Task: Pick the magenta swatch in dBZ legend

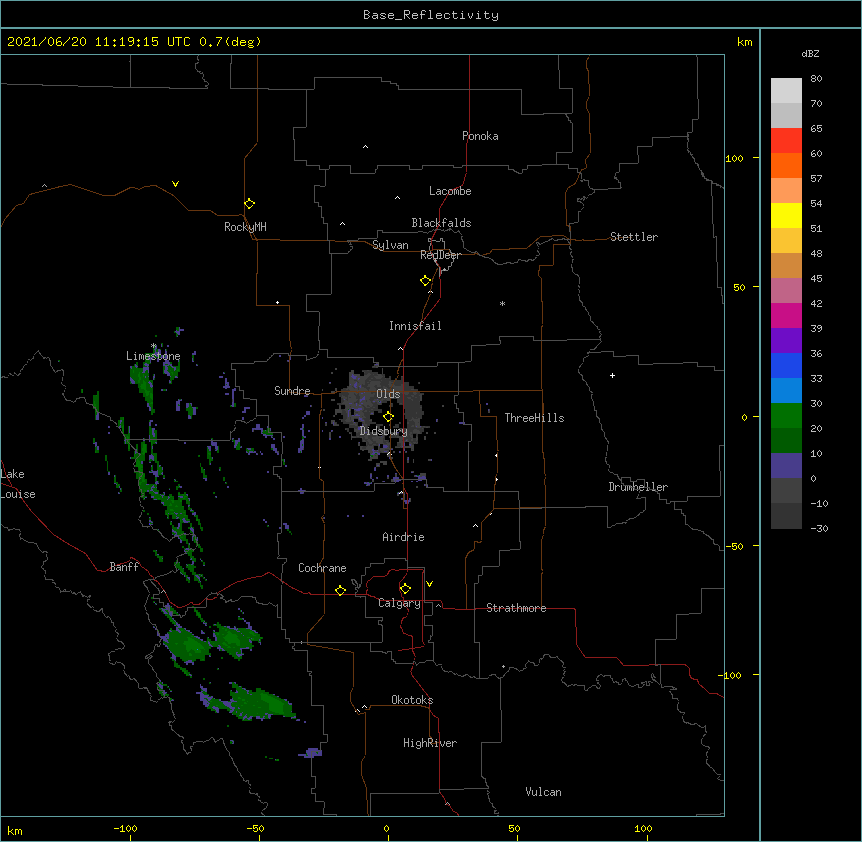Action: pos(786,315)
